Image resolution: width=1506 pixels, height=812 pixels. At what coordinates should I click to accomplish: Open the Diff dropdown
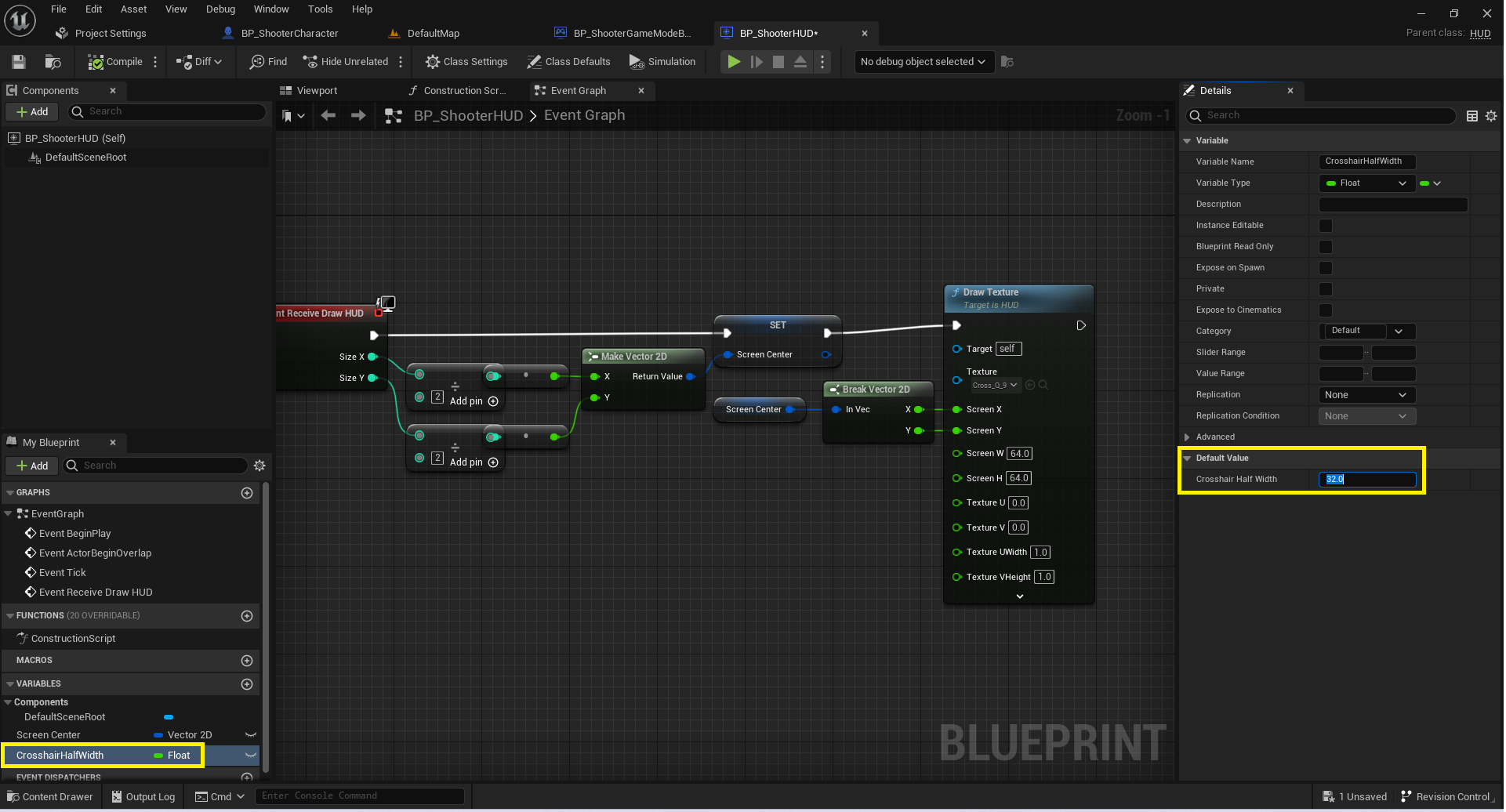199,62
